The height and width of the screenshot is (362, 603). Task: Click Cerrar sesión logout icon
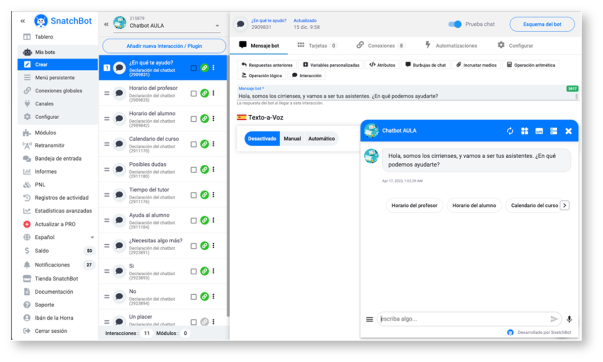point(27,331)
